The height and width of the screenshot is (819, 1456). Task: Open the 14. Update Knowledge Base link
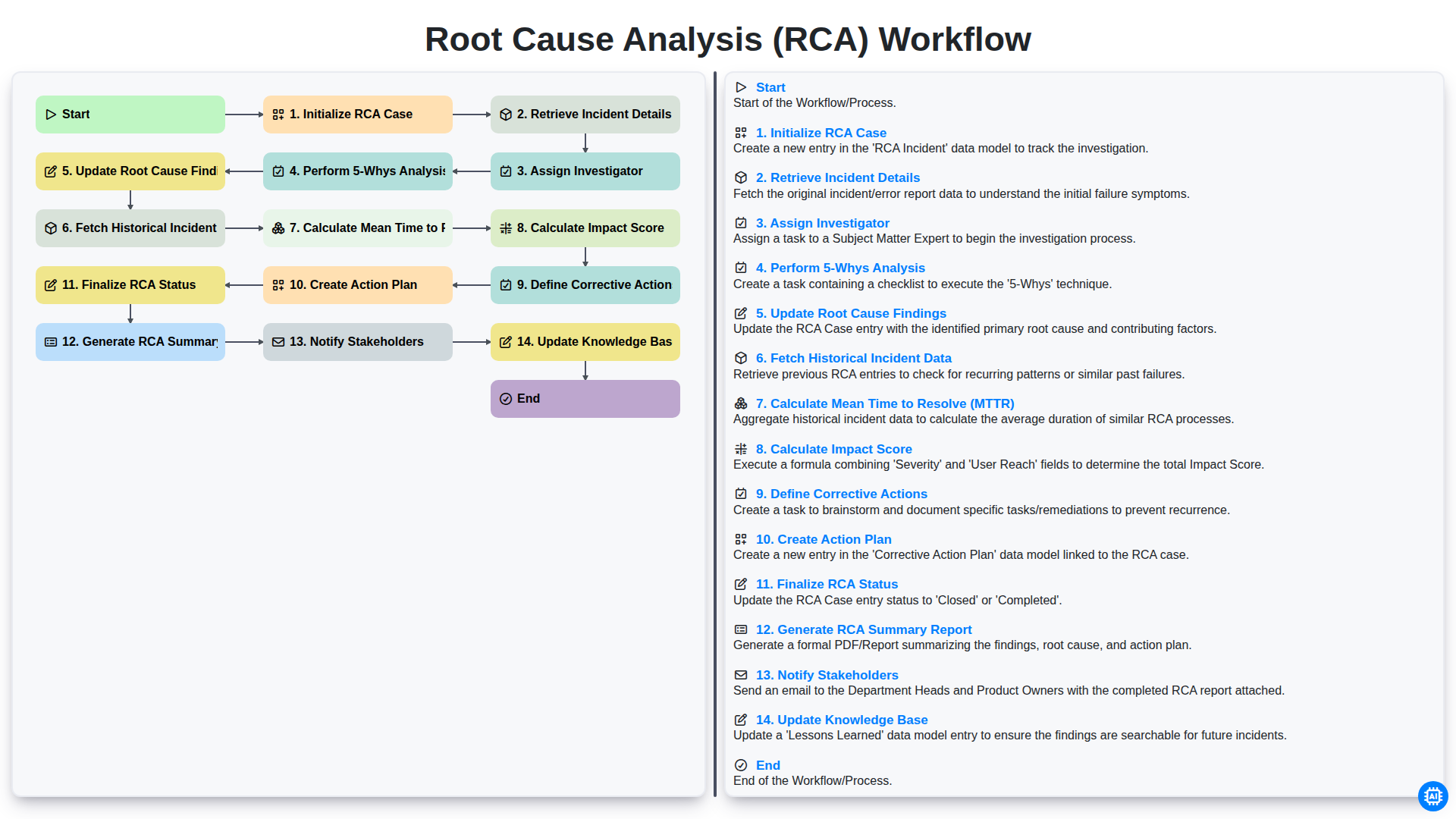click(x=842, y=720)
